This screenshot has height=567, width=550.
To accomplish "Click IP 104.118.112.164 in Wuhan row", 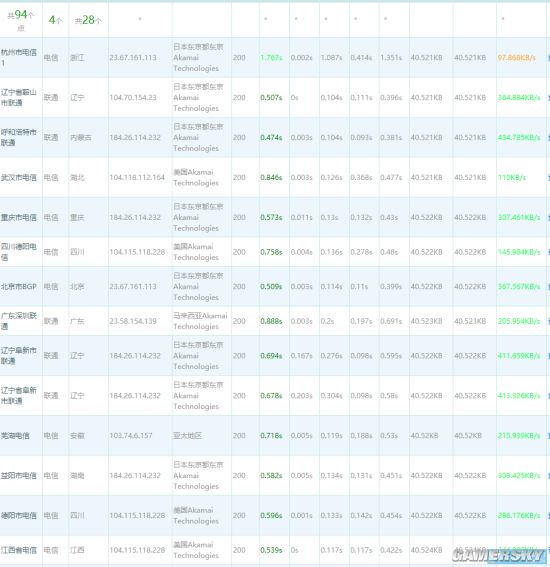I will click(137, 178).
